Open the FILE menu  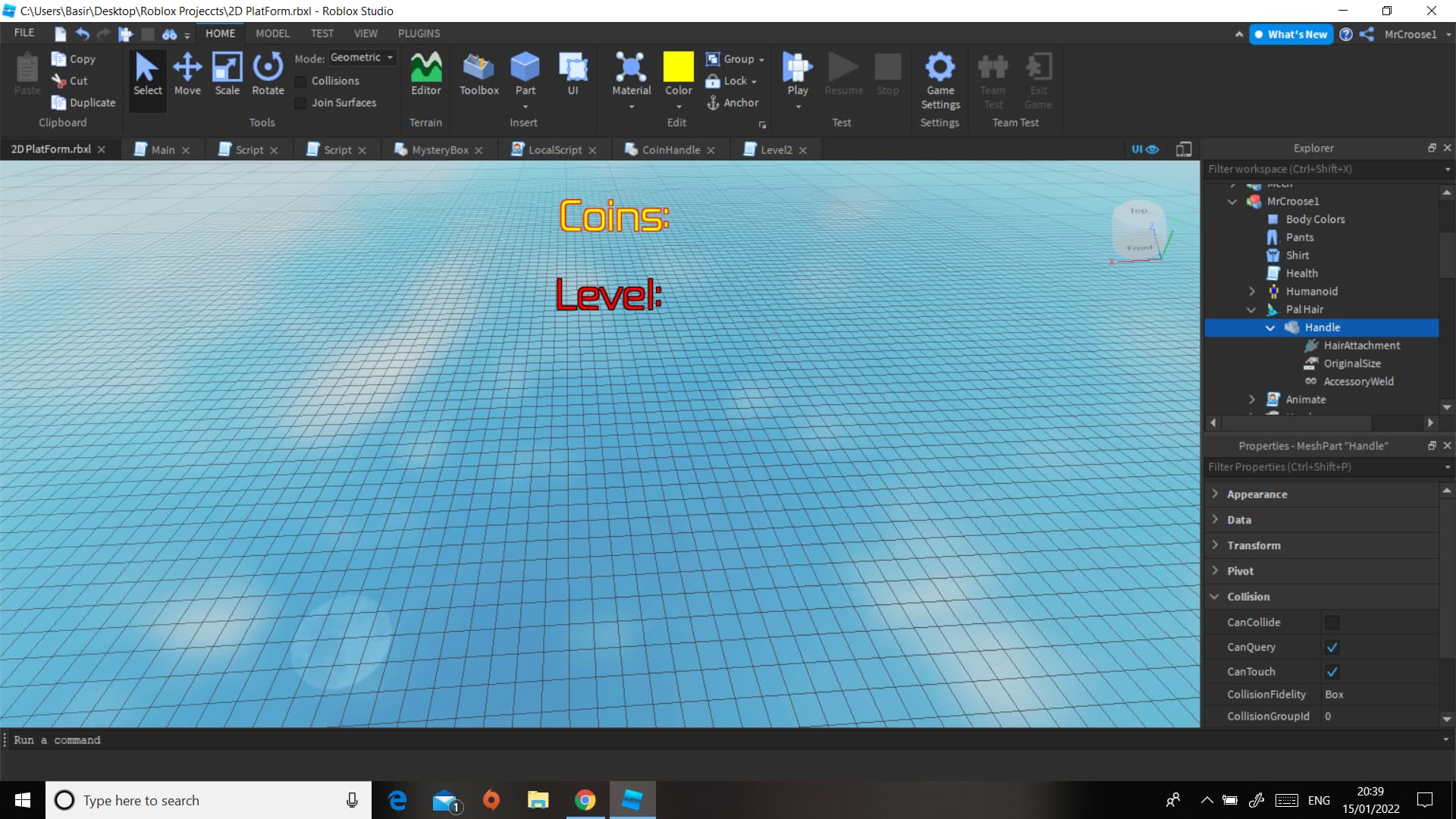coord(24,33)
